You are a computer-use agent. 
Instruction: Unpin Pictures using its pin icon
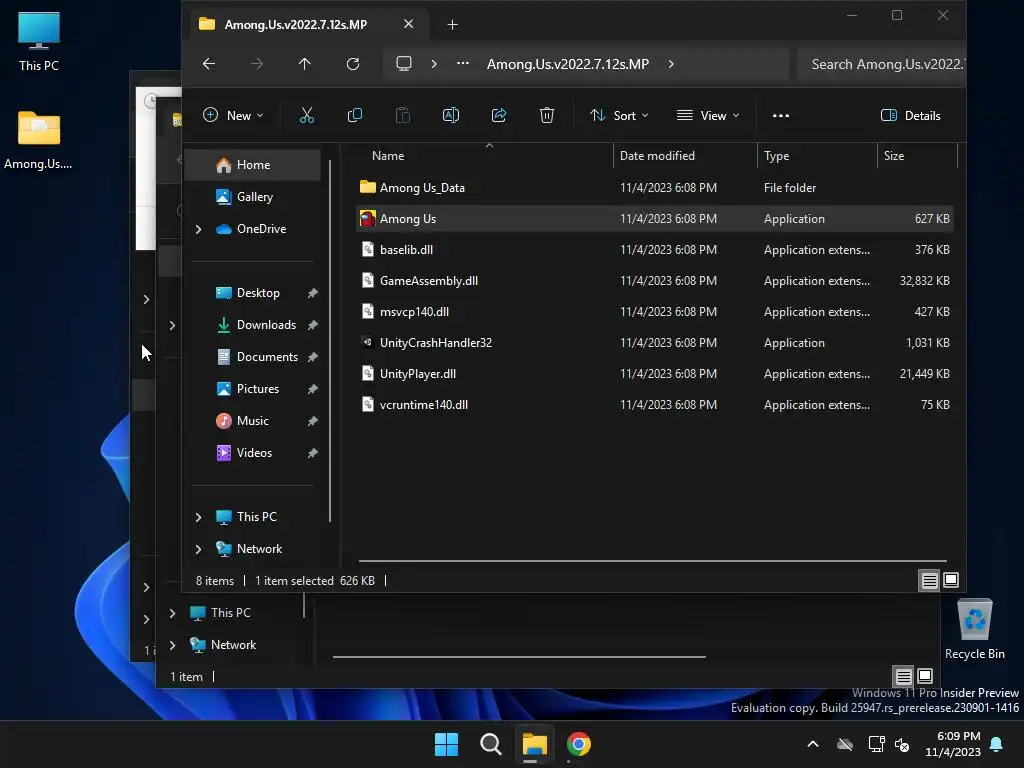313,389
